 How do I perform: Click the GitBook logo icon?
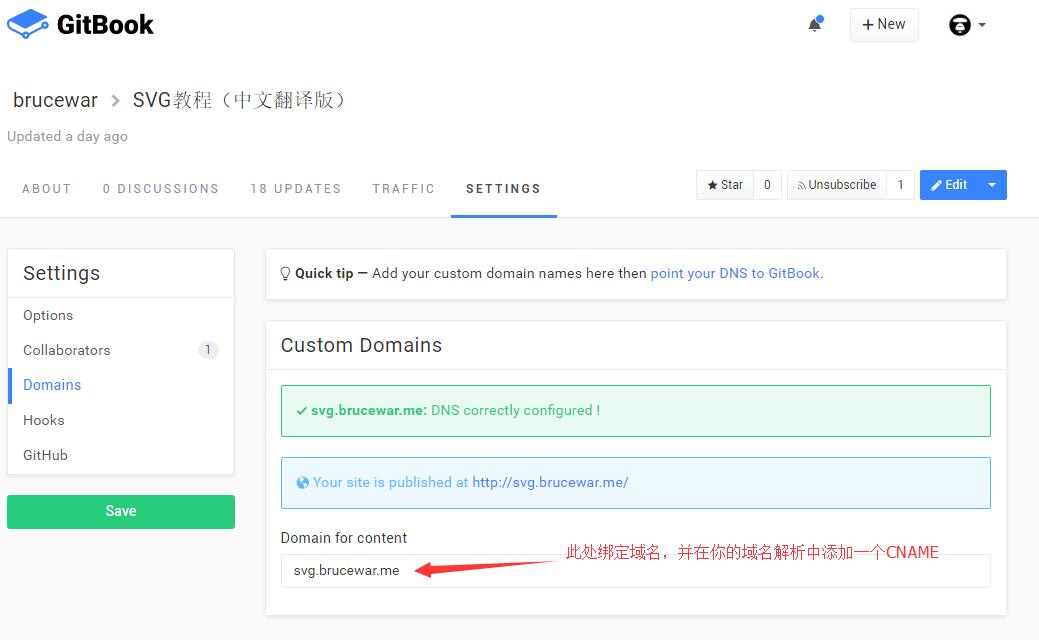pos(27,24)
